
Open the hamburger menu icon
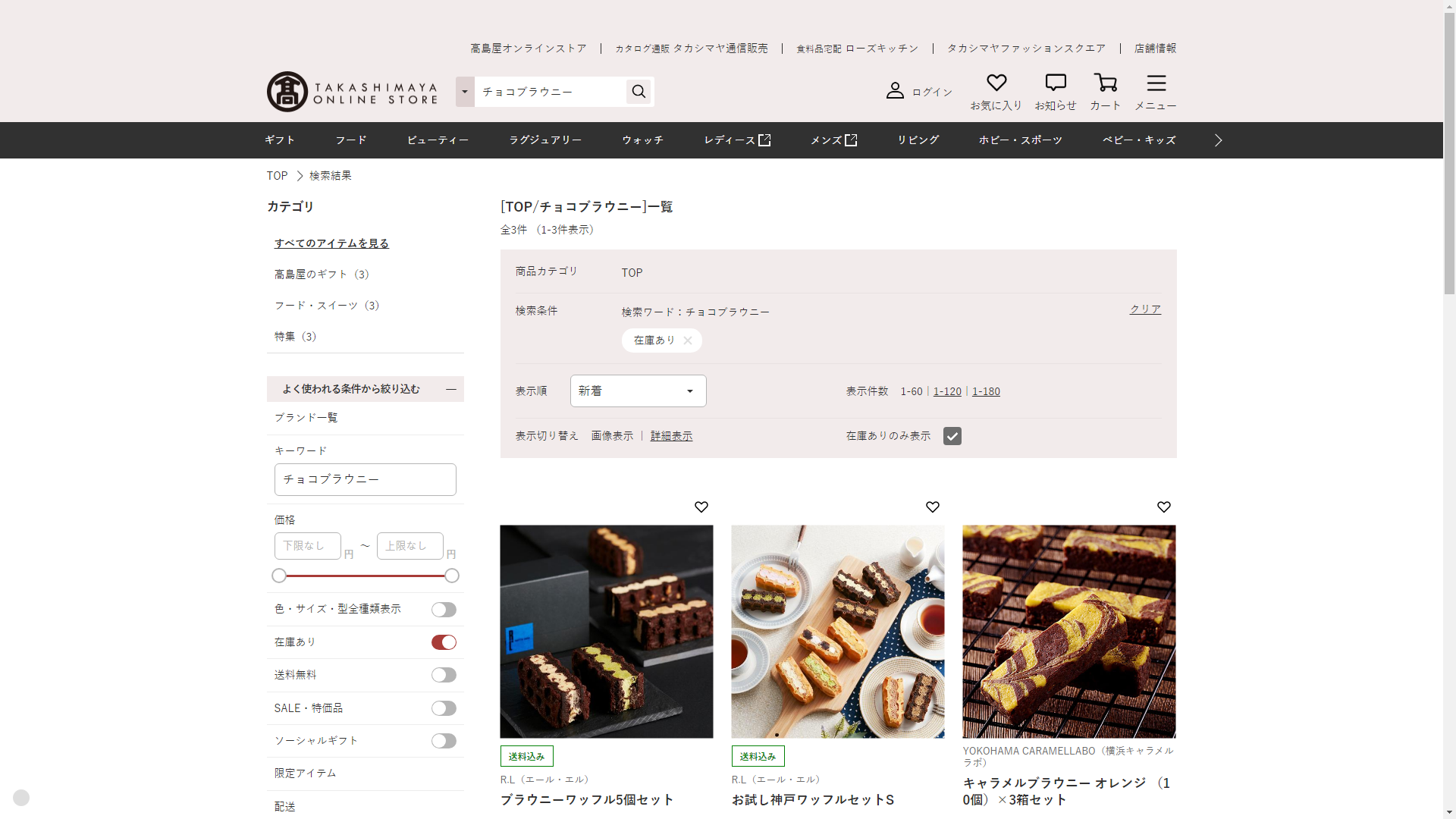tap(1156, 83)
